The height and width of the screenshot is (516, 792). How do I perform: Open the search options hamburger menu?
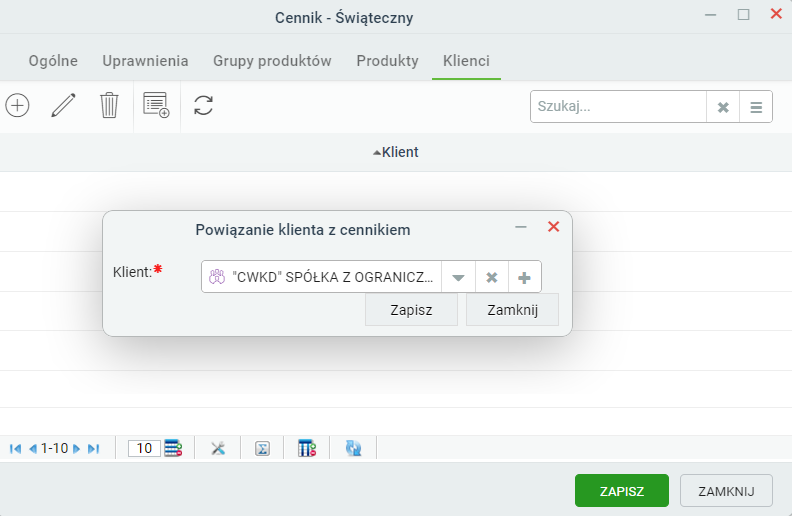[x=756, y=107]
